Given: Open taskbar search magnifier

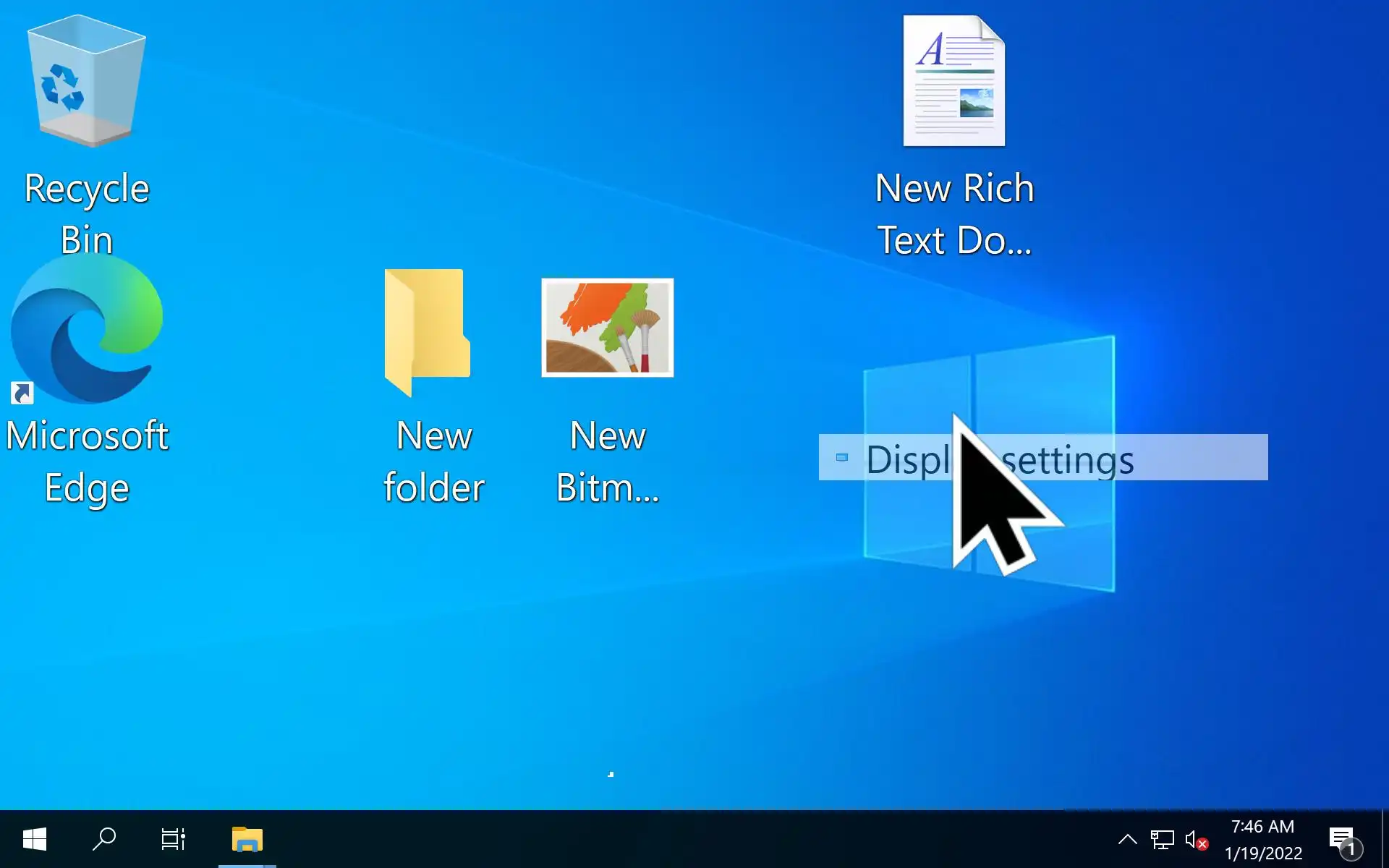Looking at the screenshot, I should click(104, 840).
